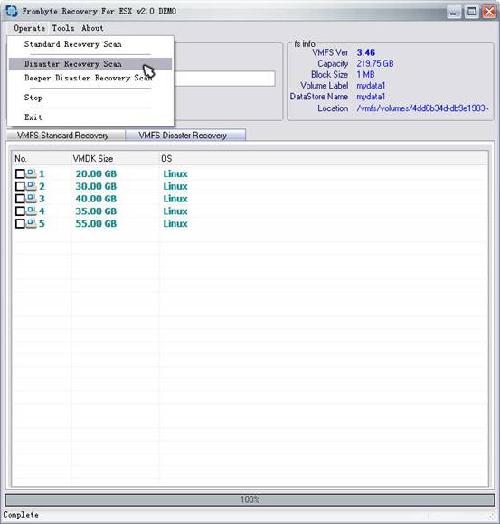Open the Operate menu

(x=29, y=28)
